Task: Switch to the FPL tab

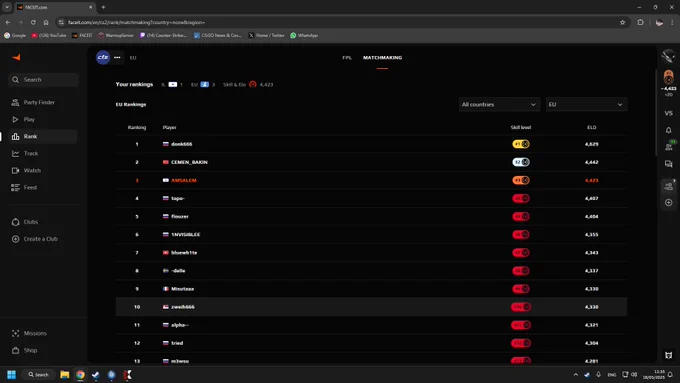Action: pos(347,58)
